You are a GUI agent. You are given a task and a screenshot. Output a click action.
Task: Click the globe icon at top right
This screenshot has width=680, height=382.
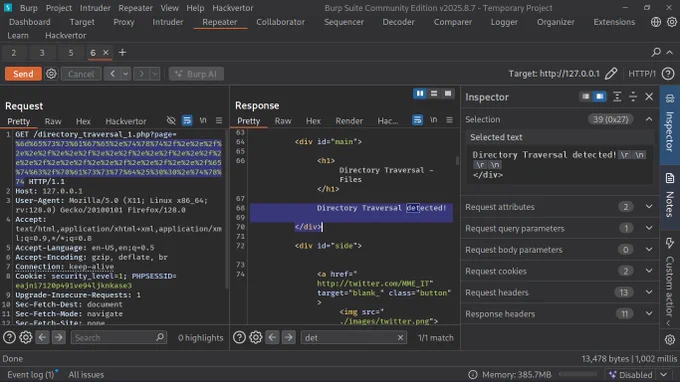[656, 22]
